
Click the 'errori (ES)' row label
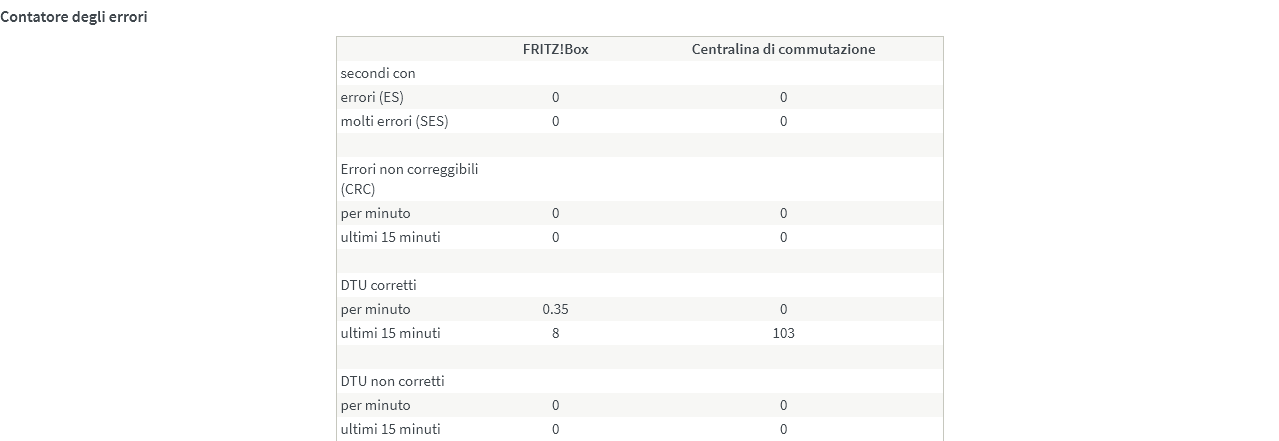coord(372,97)
